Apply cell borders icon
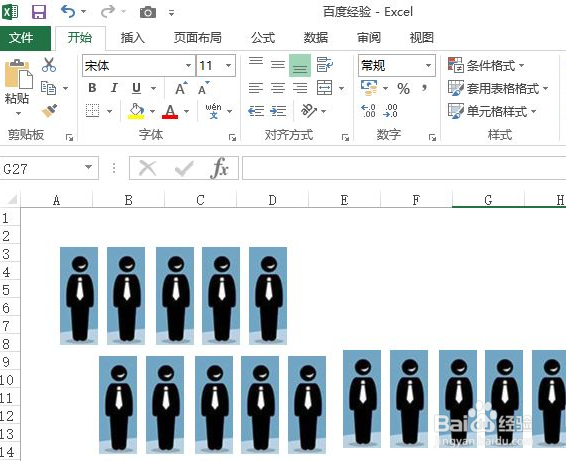The width and height of the screenshot is (566, 461). 92,111
